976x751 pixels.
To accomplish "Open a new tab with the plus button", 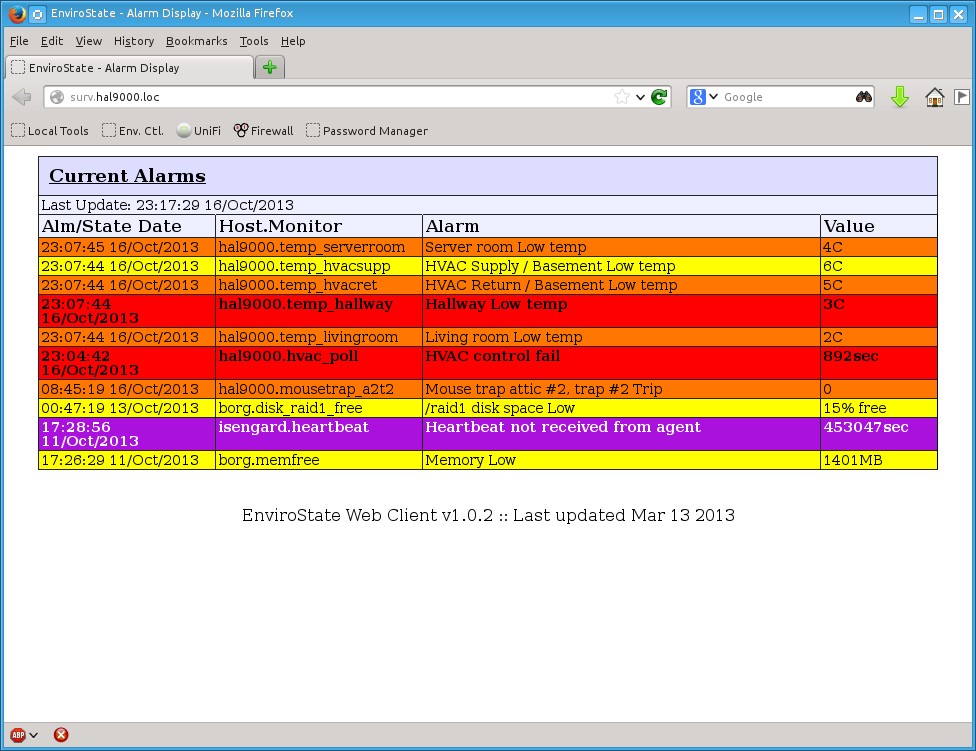I will coord(270,67).
